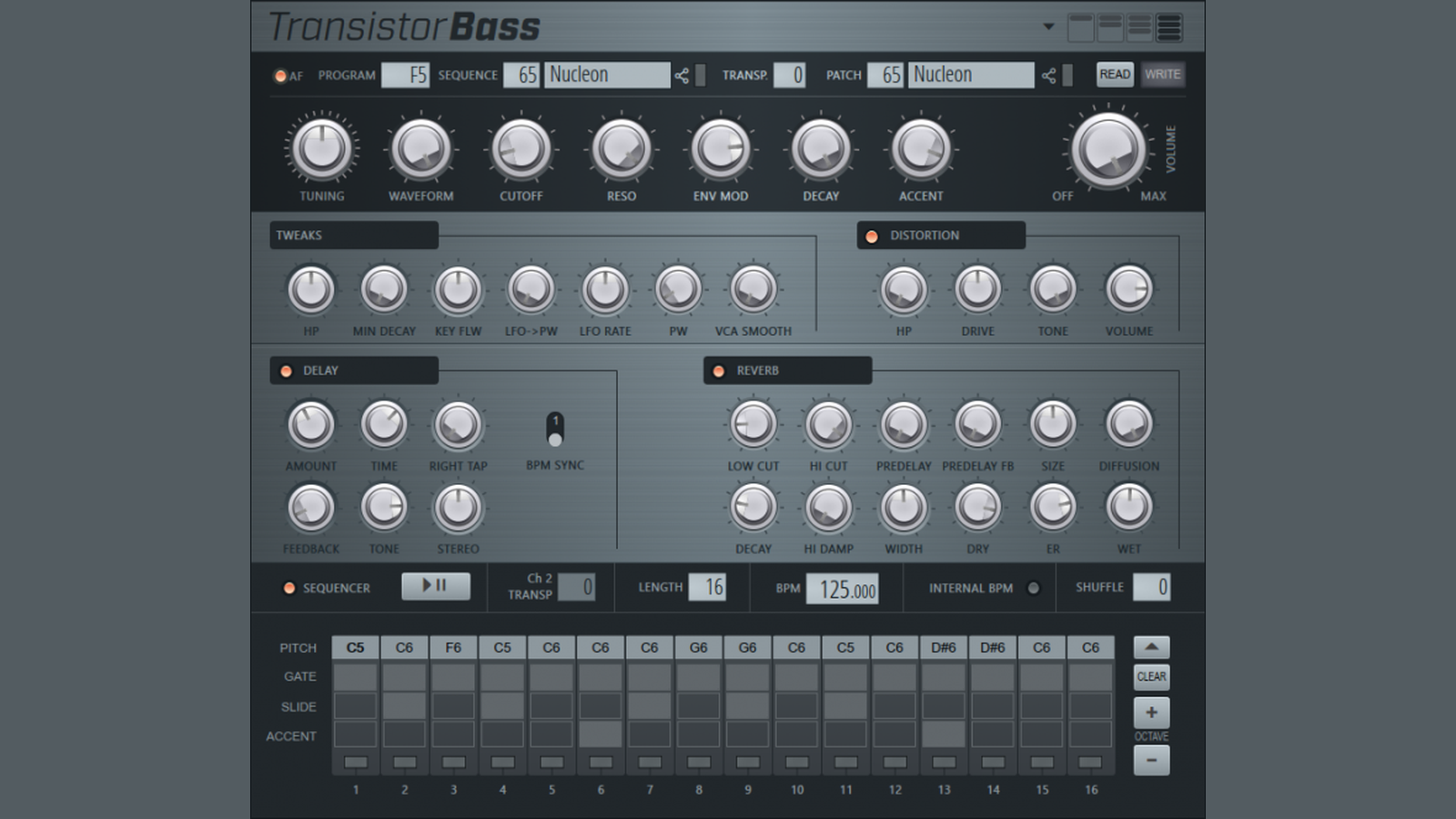Click the CLEAR button in the sequencer
The height and width of the screenshot is (819, 1456).
tap(1151, 677)
